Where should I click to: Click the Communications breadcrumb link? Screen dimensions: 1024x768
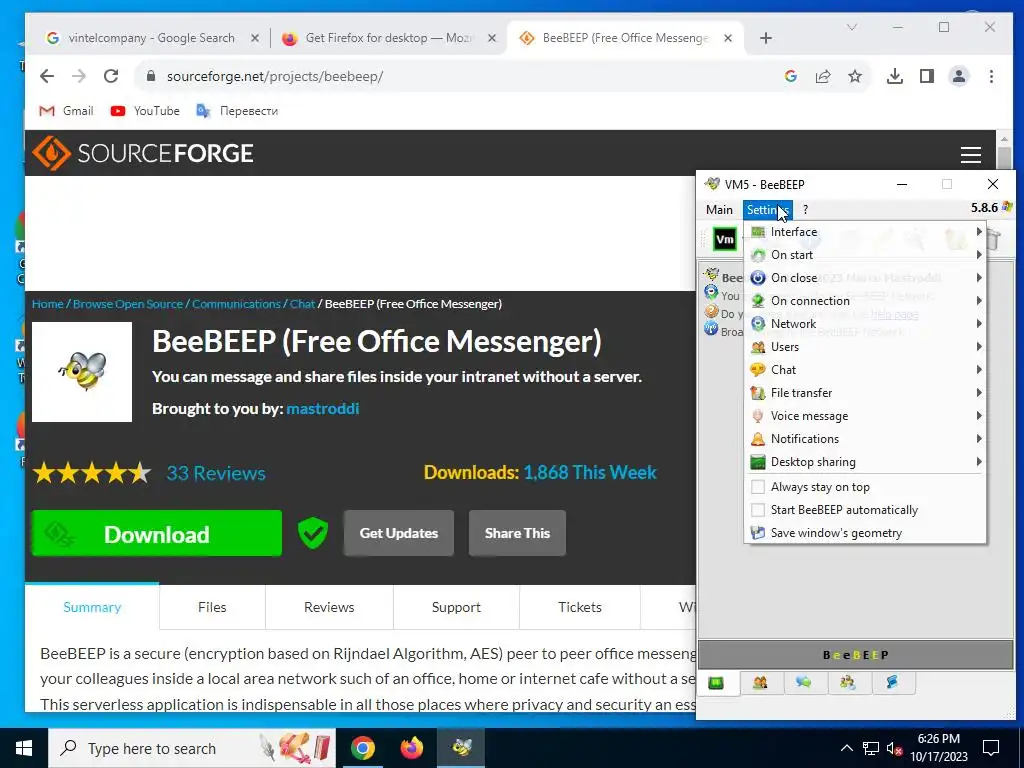[x=236, y=304]
